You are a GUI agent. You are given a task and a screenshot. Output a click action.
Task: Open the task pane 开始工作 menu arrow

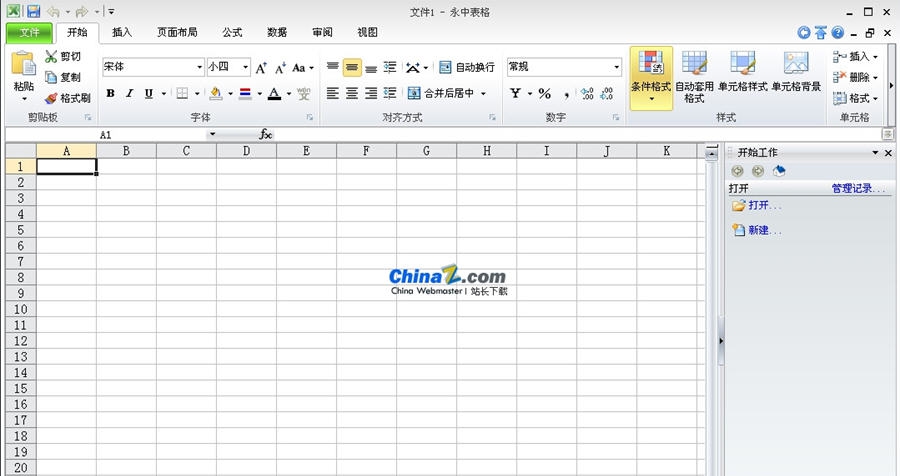(875, 153)
